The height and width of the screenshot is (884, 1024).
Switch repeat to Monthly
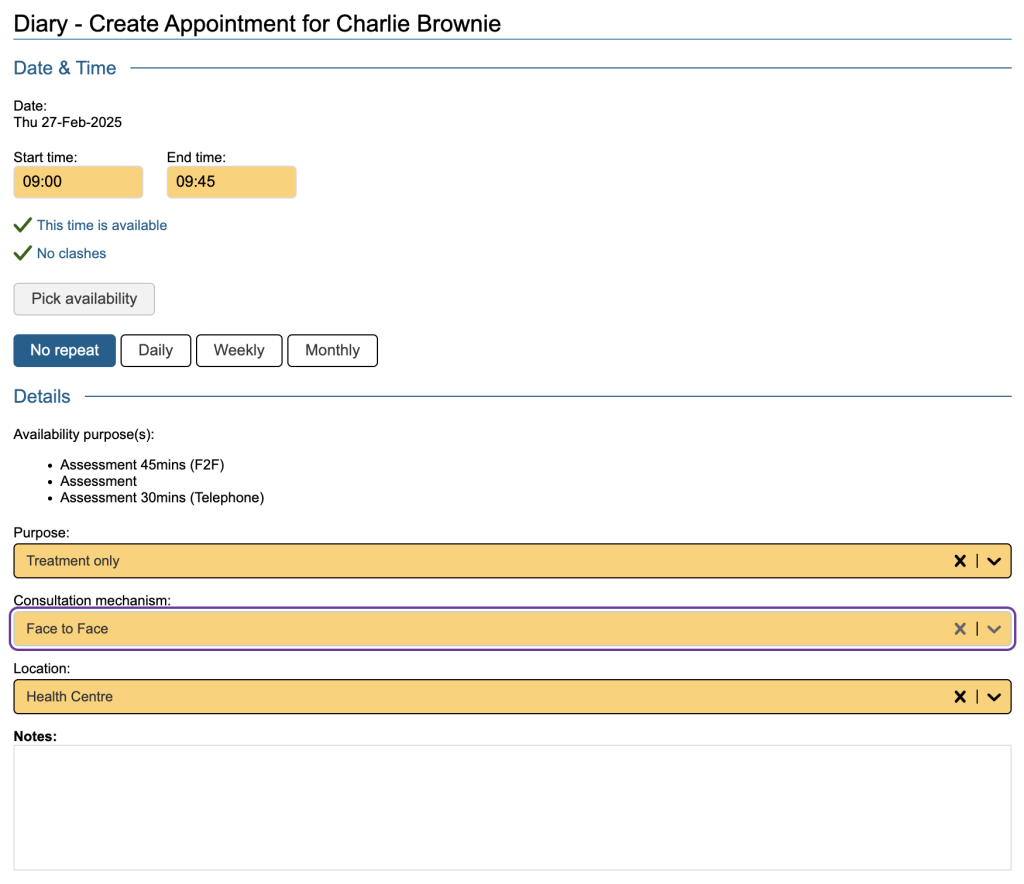pos(332,350)
